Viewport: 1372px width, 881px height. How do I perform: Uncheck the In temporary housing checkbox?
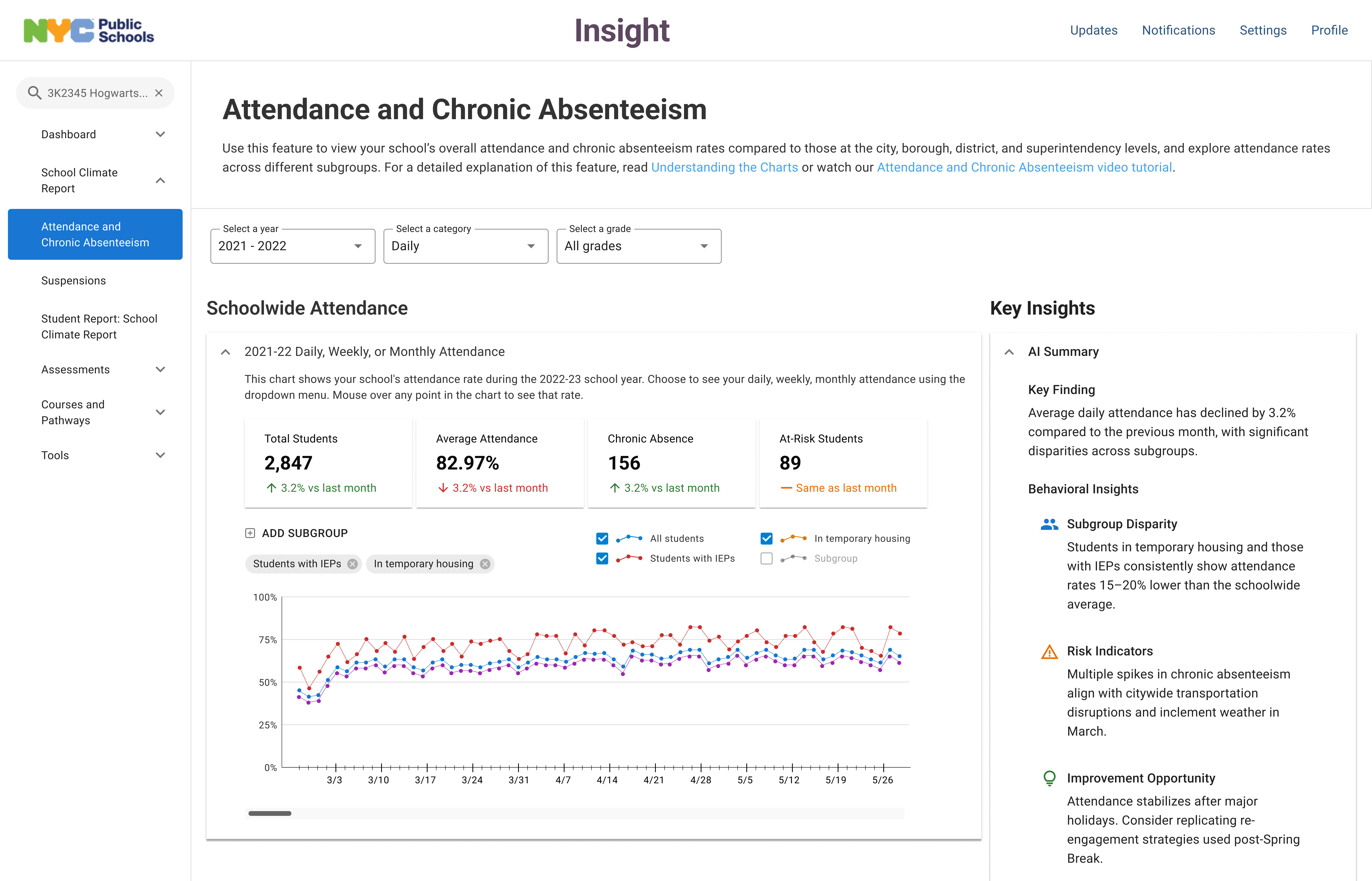[x=767, y=538]
